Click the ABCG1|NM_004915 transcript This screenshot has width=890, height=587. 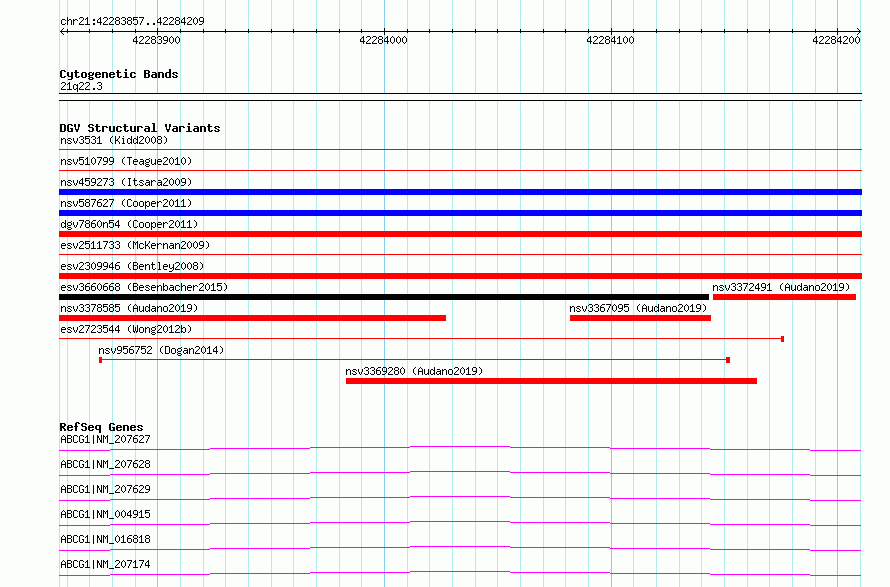click(x=105, y=514)
